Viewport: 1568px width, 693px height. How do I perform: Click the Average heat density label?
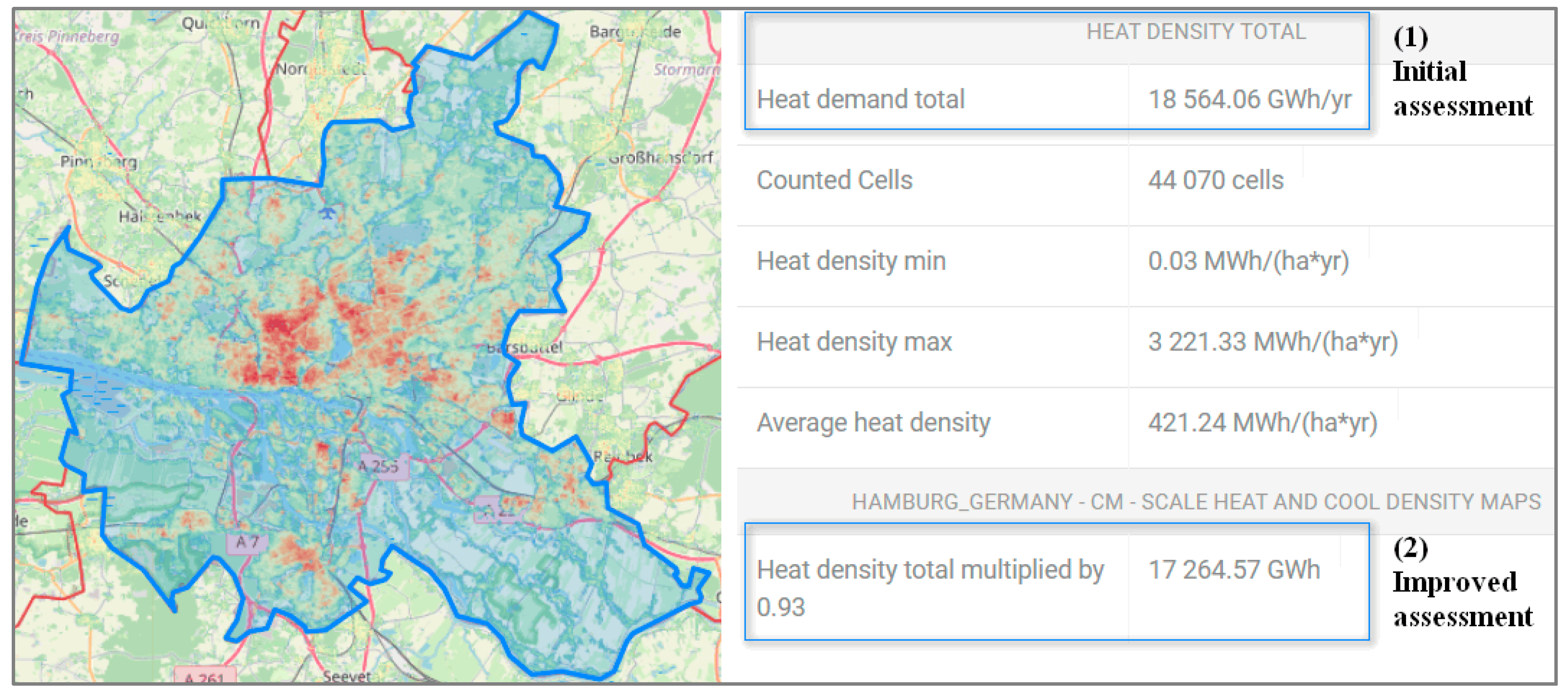873,423
